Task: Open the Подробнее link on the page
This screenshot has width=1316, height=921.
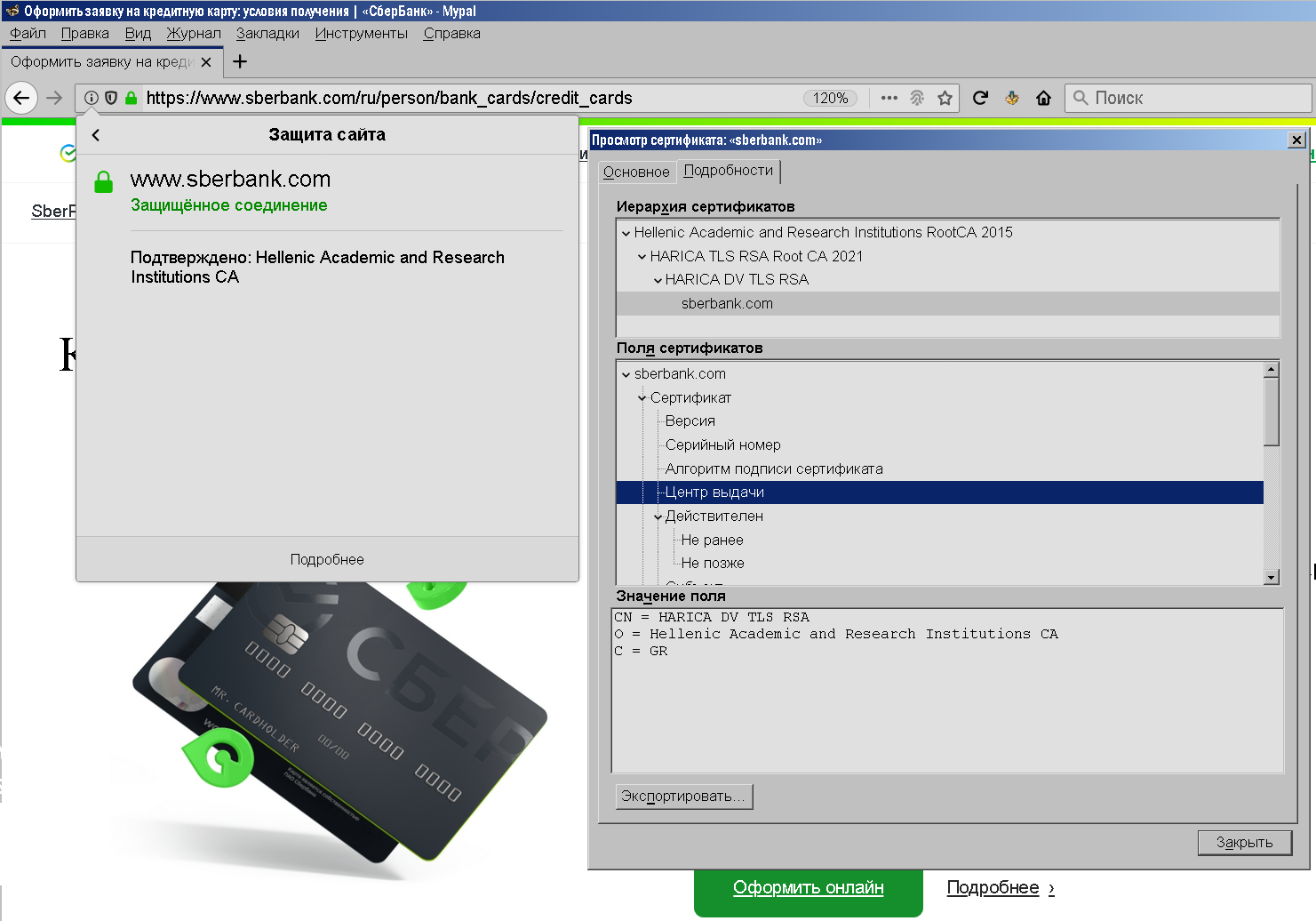Action: [1001, 887]
